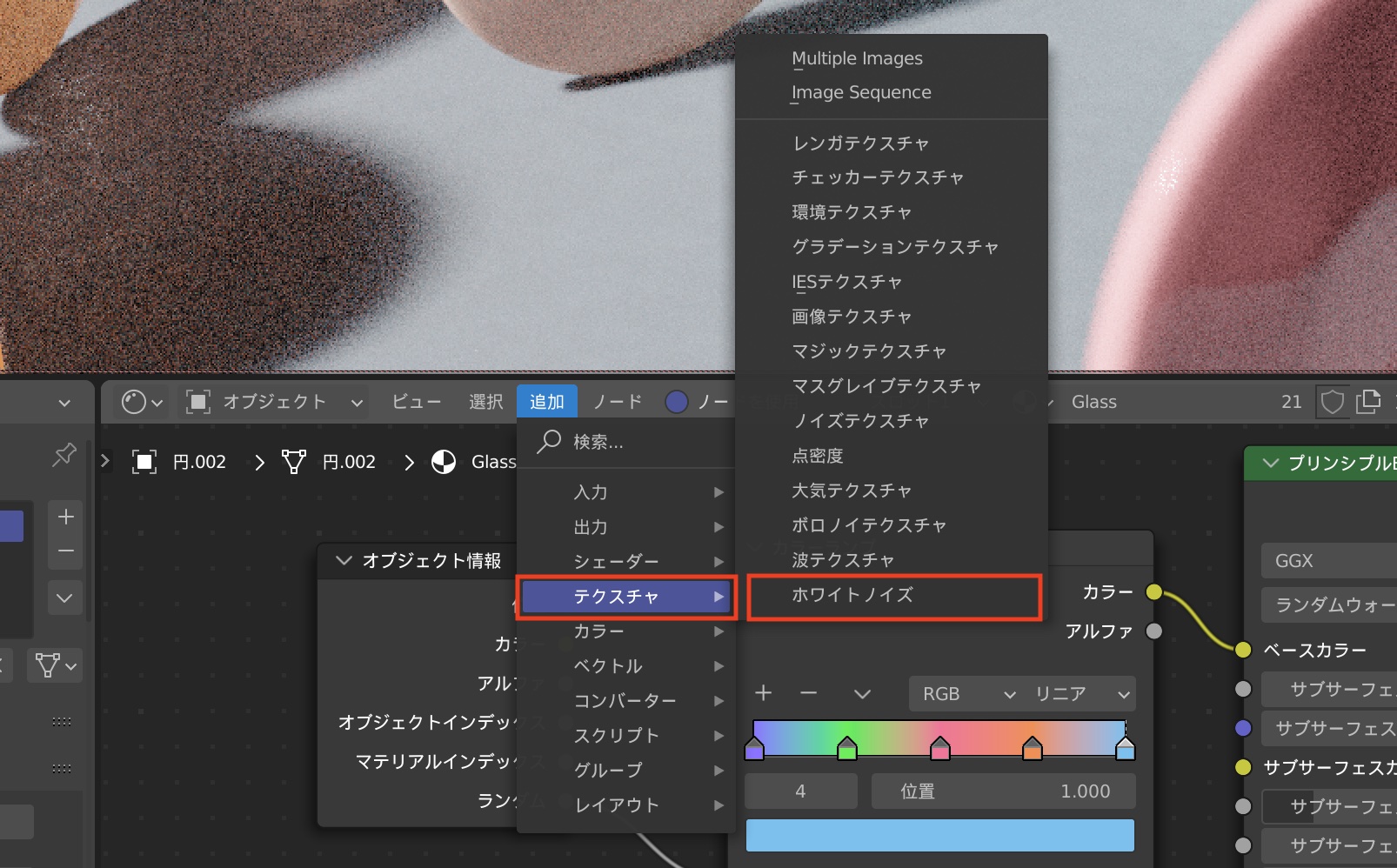Collapse the オブジェクト情報 node

(344, 560)
